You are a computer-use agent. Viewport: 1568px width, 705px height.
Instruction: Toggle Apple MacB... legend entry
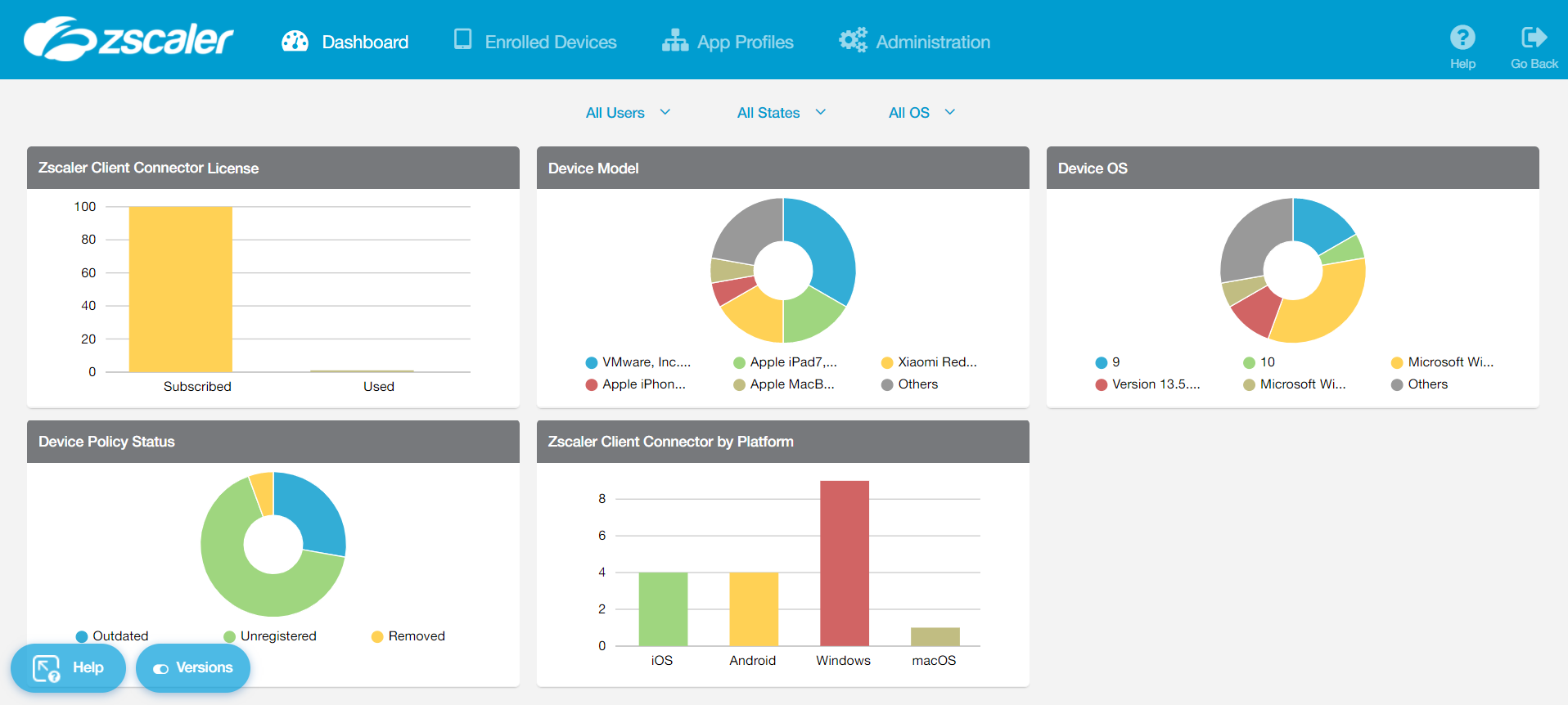click(784, 384)
